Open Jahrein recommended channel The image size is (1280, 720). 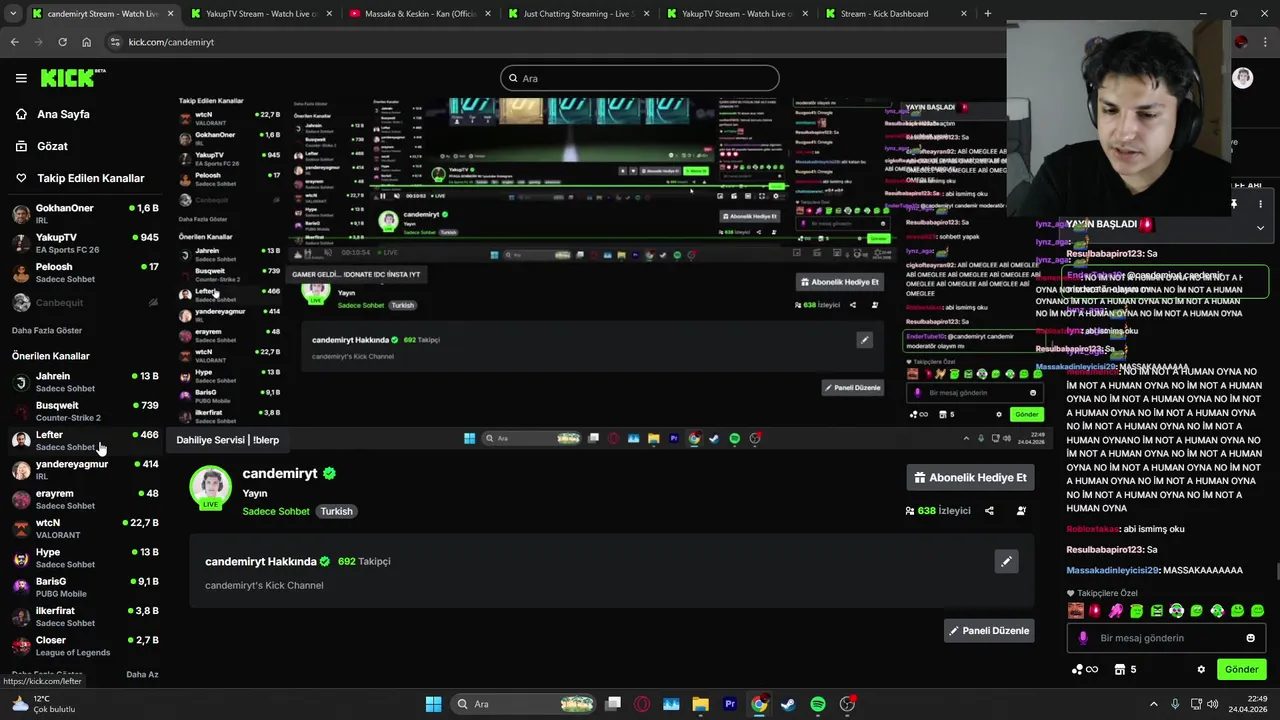coord(84,382)
